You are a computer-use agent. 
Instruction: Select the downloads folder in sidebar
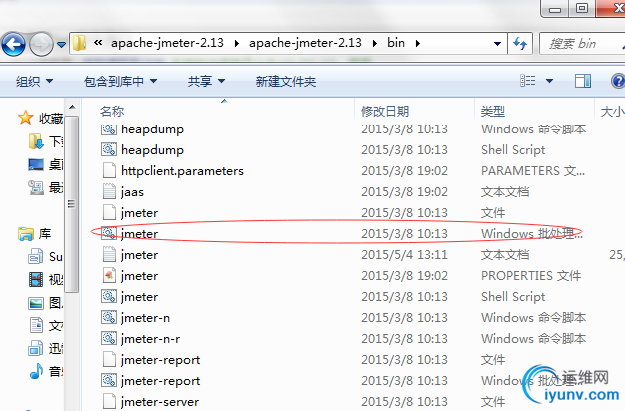coord(45,141)
